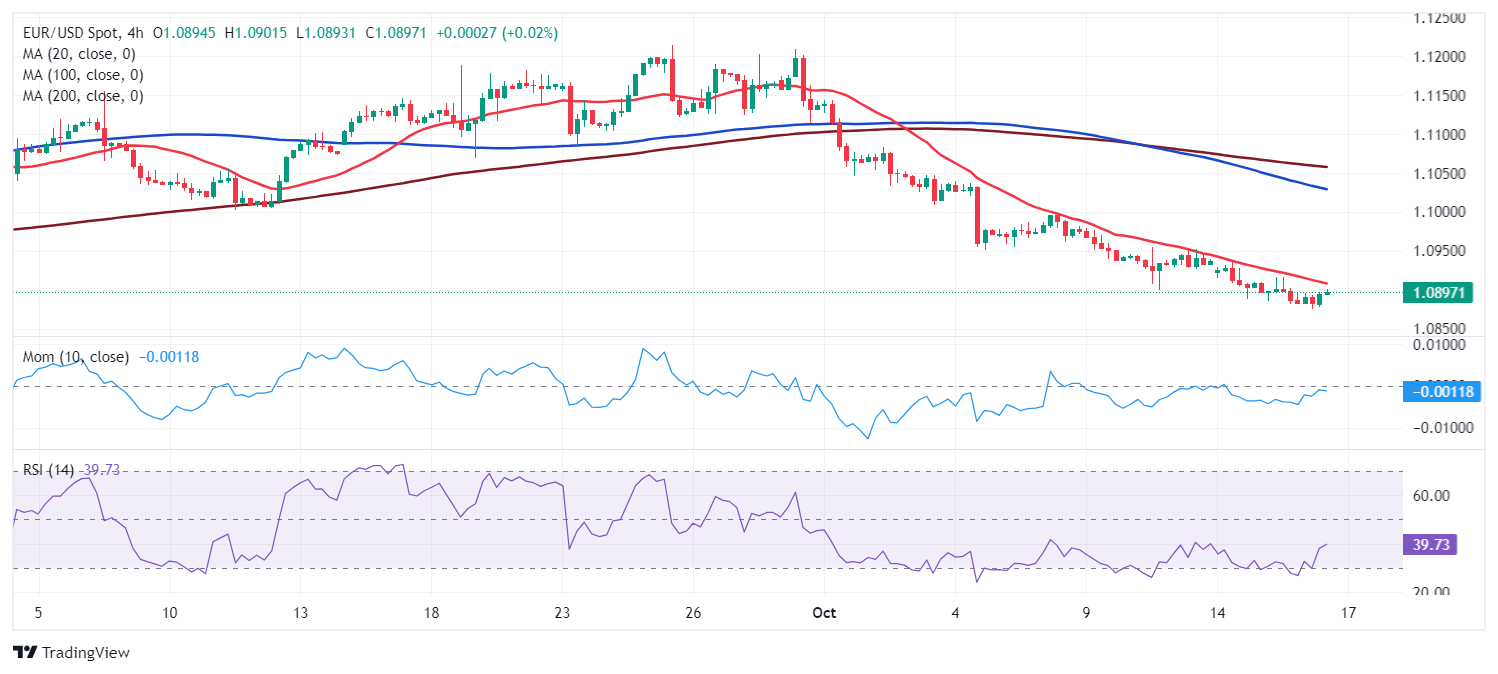
Task: Click the 4h timeframe interval label
Action: click(x=137, y=33)
